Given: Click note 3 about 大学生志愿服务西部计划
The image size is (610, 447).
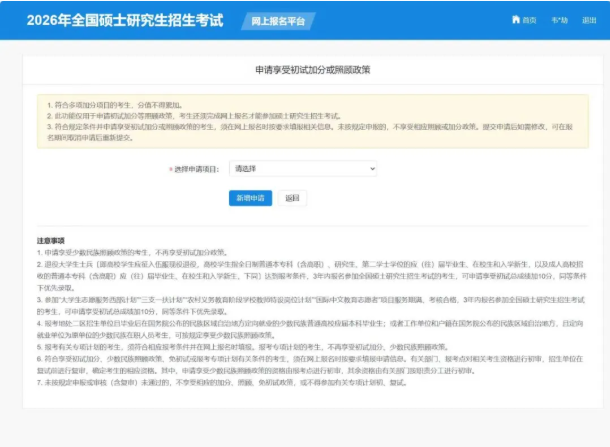Looking at the screenshot, I should pyautogui.click(x=300, y=299).
